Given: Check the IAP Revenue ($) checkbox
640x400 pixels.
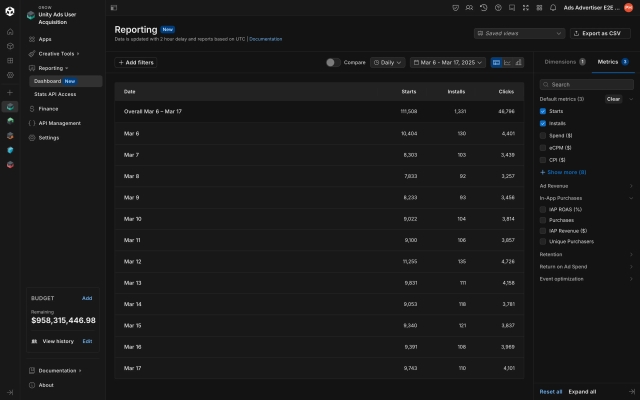Looking at the screenshot, I should pos(543,231).
